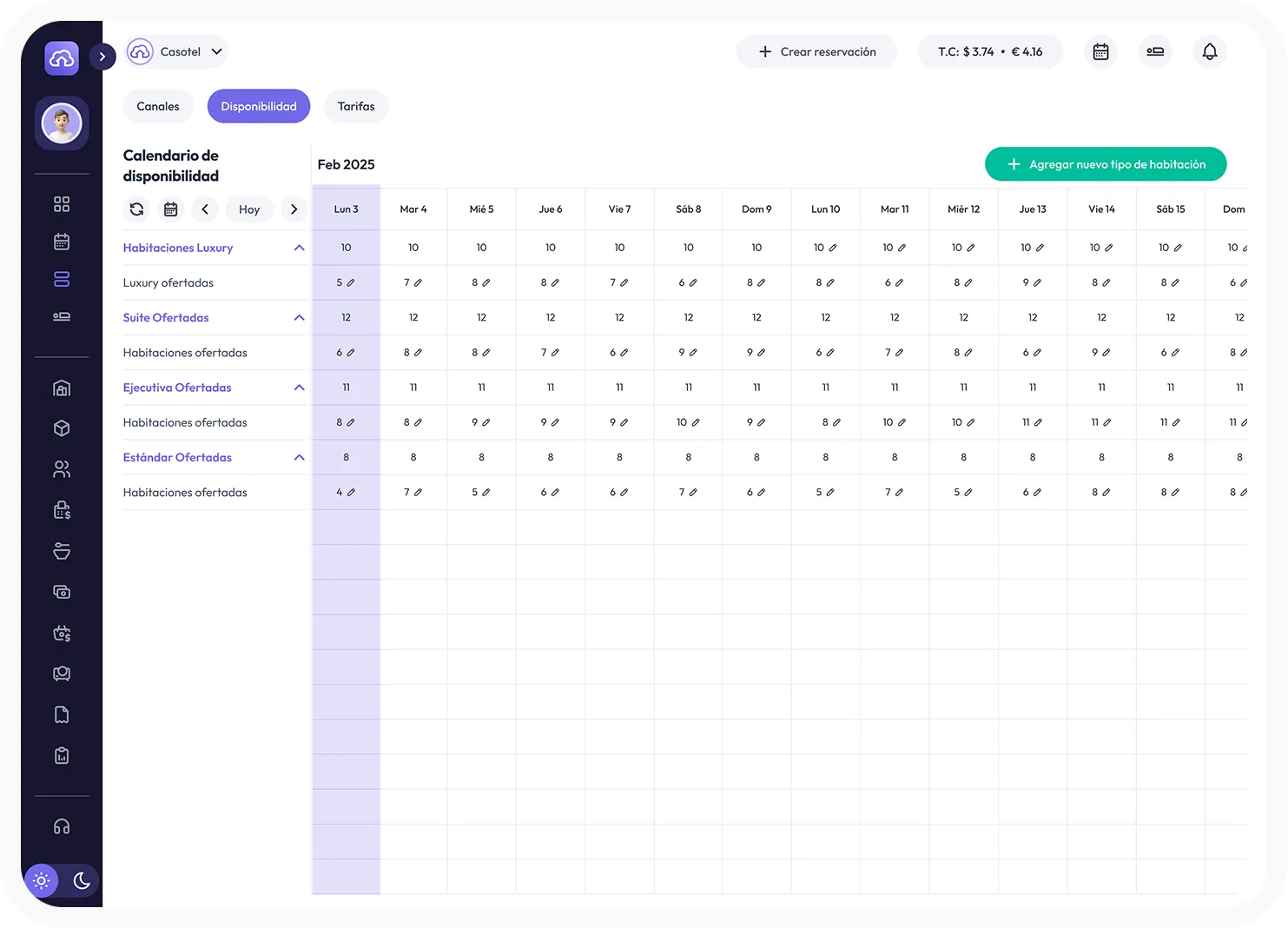
Task: Collapse the Habitaciones Luxury section
Action: [x=299, y=248]
